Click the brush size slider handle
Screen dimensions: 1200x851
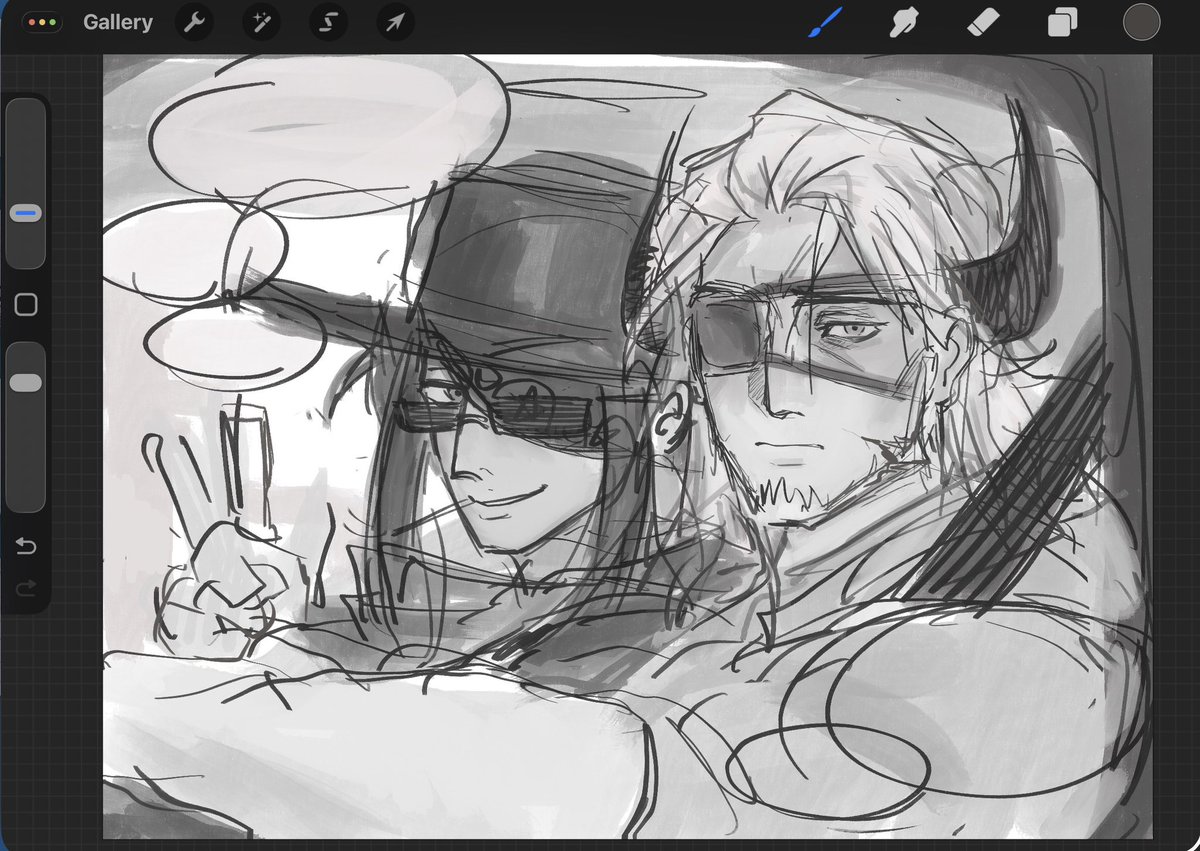[26, 213]
